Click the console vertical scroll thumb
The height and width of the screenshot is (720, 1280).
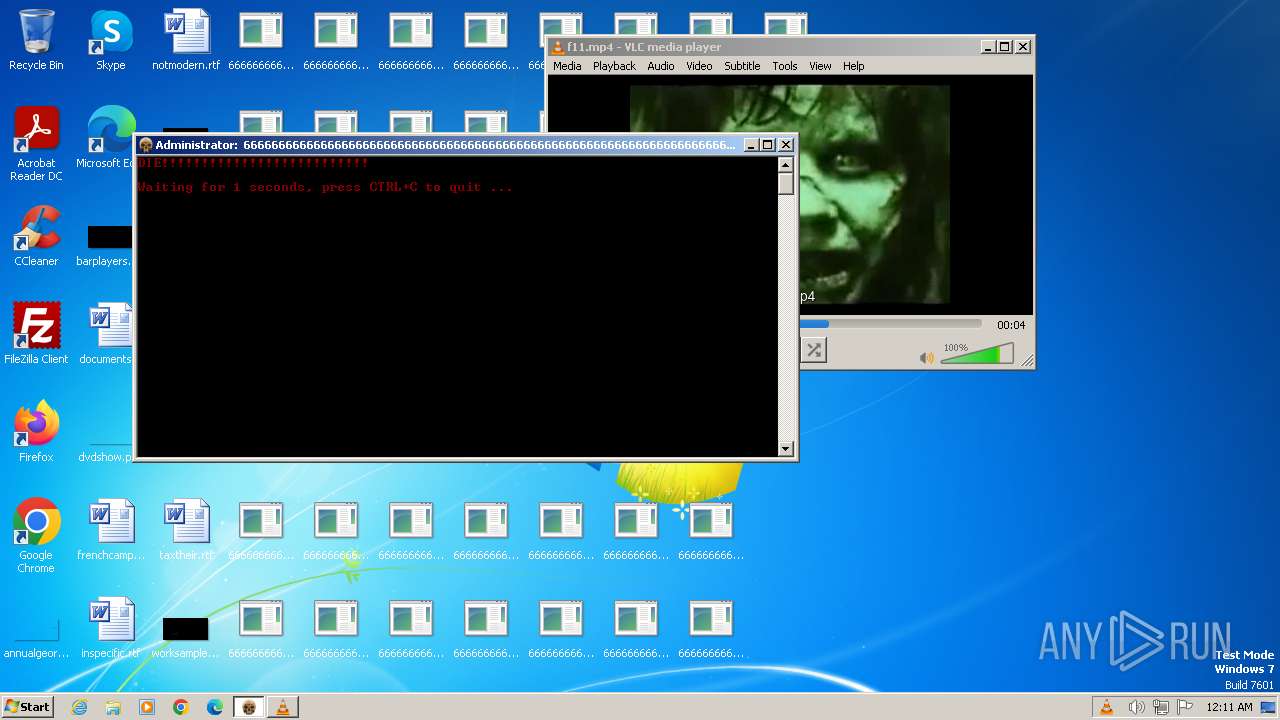786,184
